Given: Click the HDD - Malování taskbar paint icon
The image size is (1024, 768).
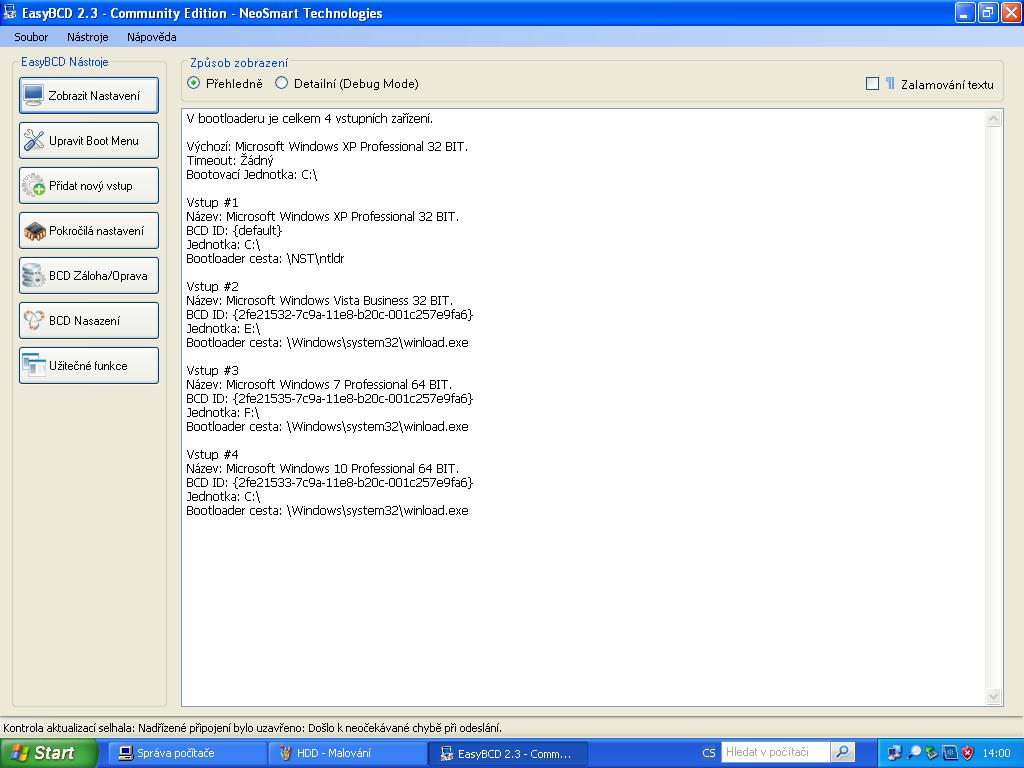Looking at the screenshot, I should coord(285,753).
